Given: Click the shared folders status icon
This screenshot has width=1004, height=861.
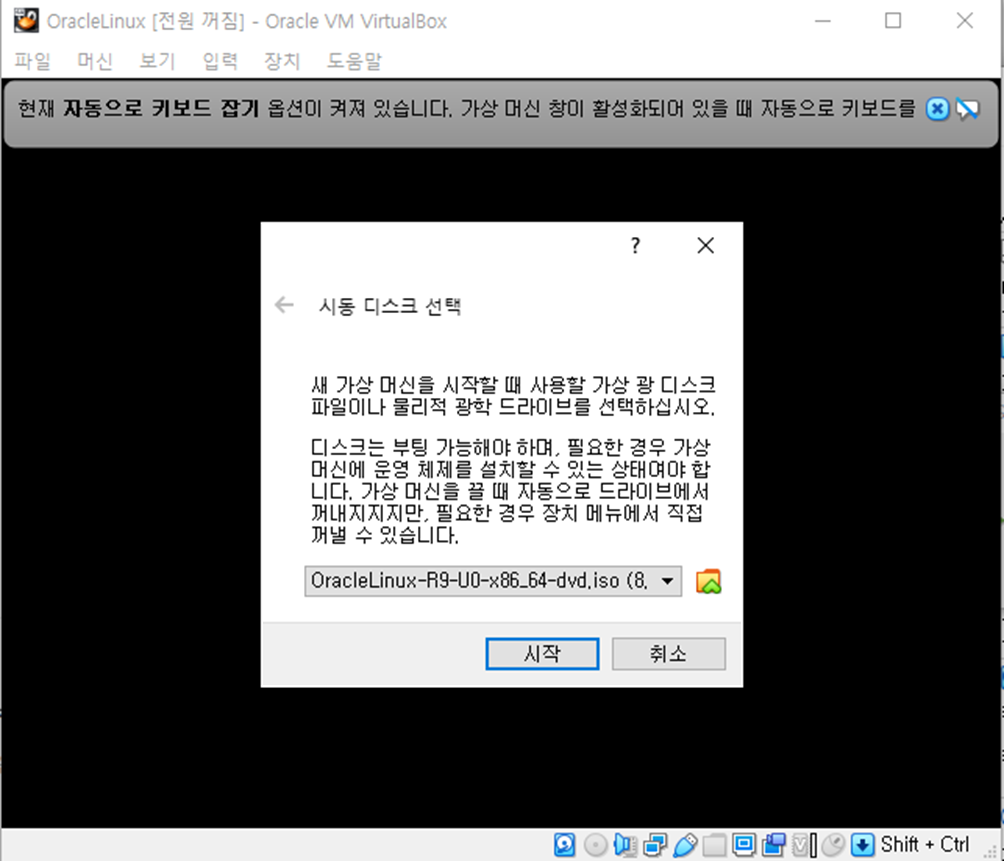Looking at the screenshot, I should 714,845.
